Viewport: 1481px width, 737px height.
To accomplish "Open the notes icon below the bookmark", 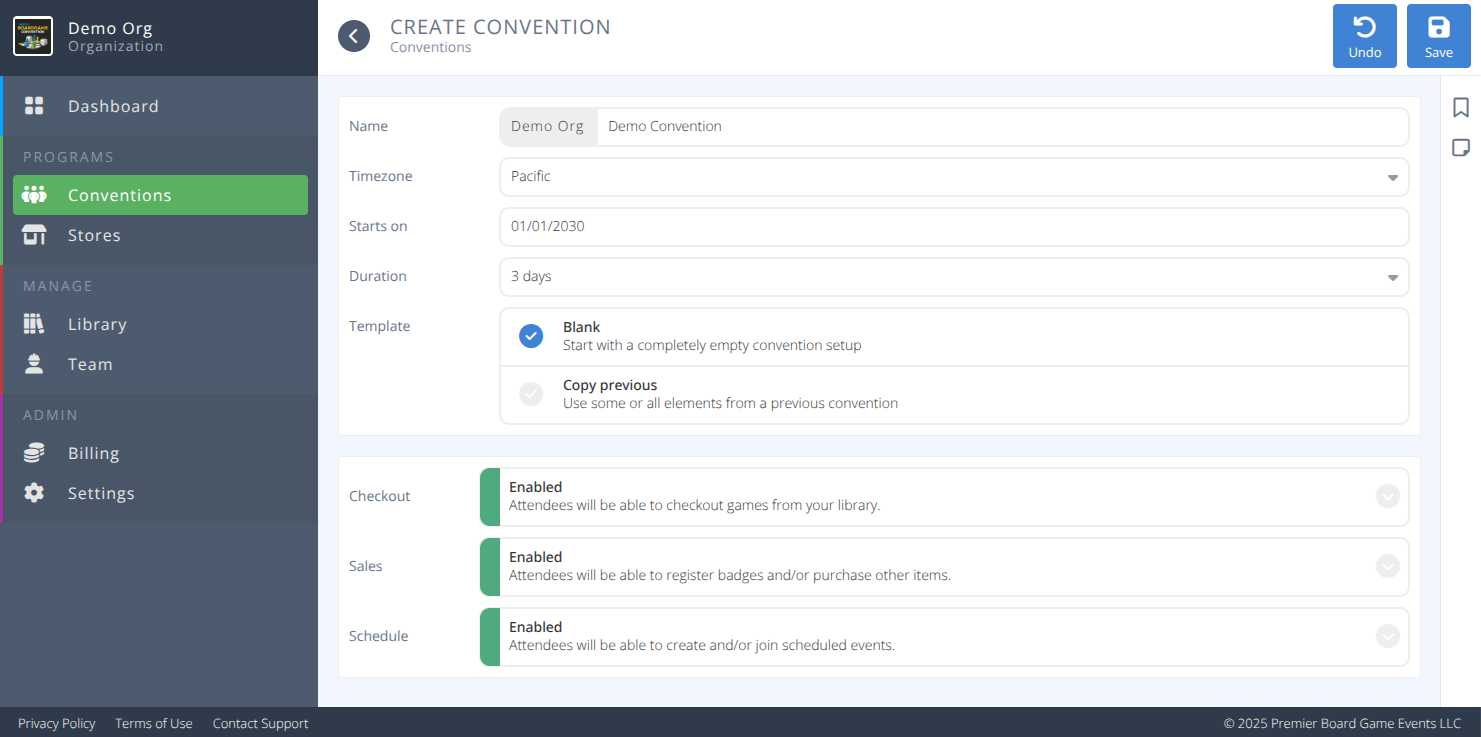I will [1461, 147].
